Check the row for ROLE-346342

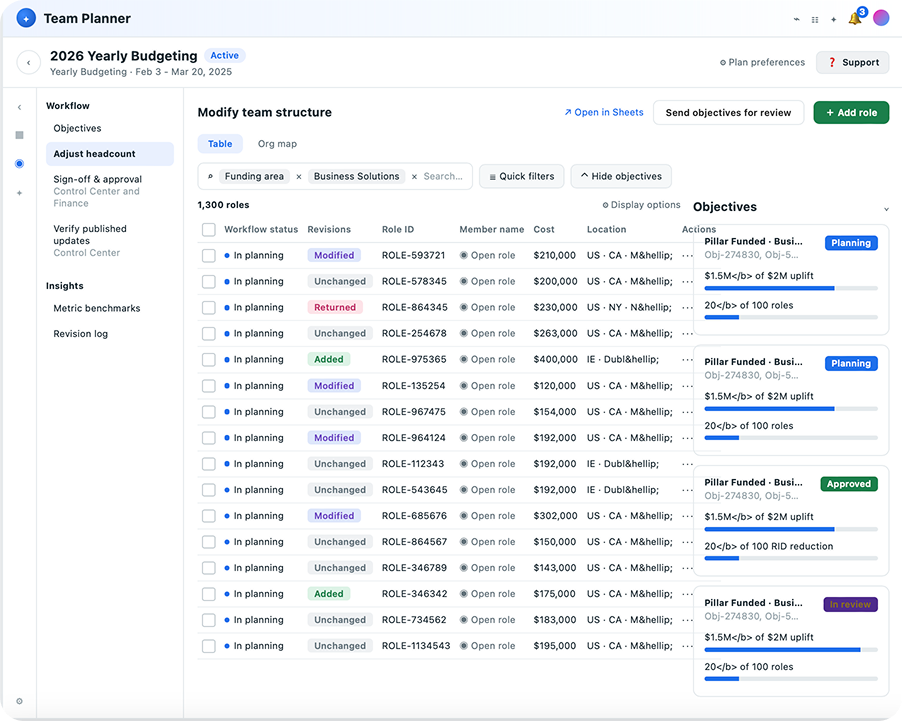(209, 594)
